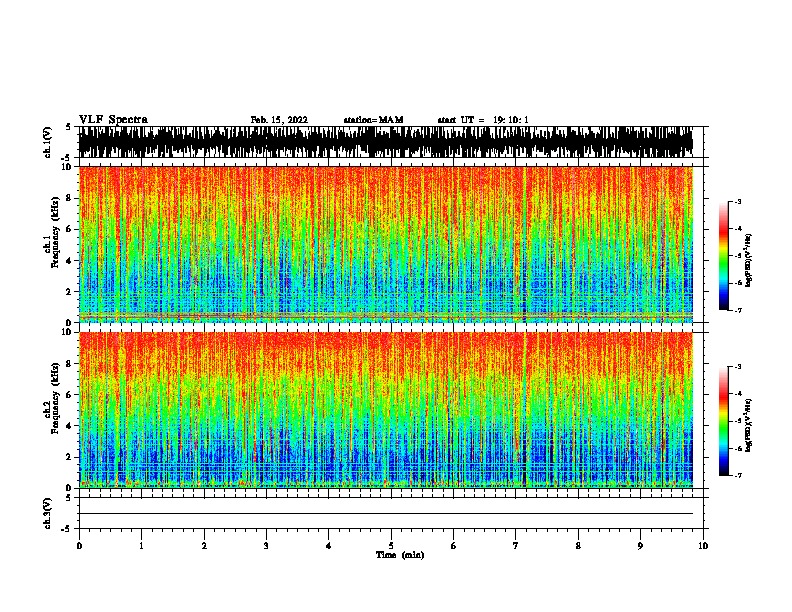Click the ch.2 frequency axis "6" tick label
This screenshot has width=792, height=612.
[69, 395]
